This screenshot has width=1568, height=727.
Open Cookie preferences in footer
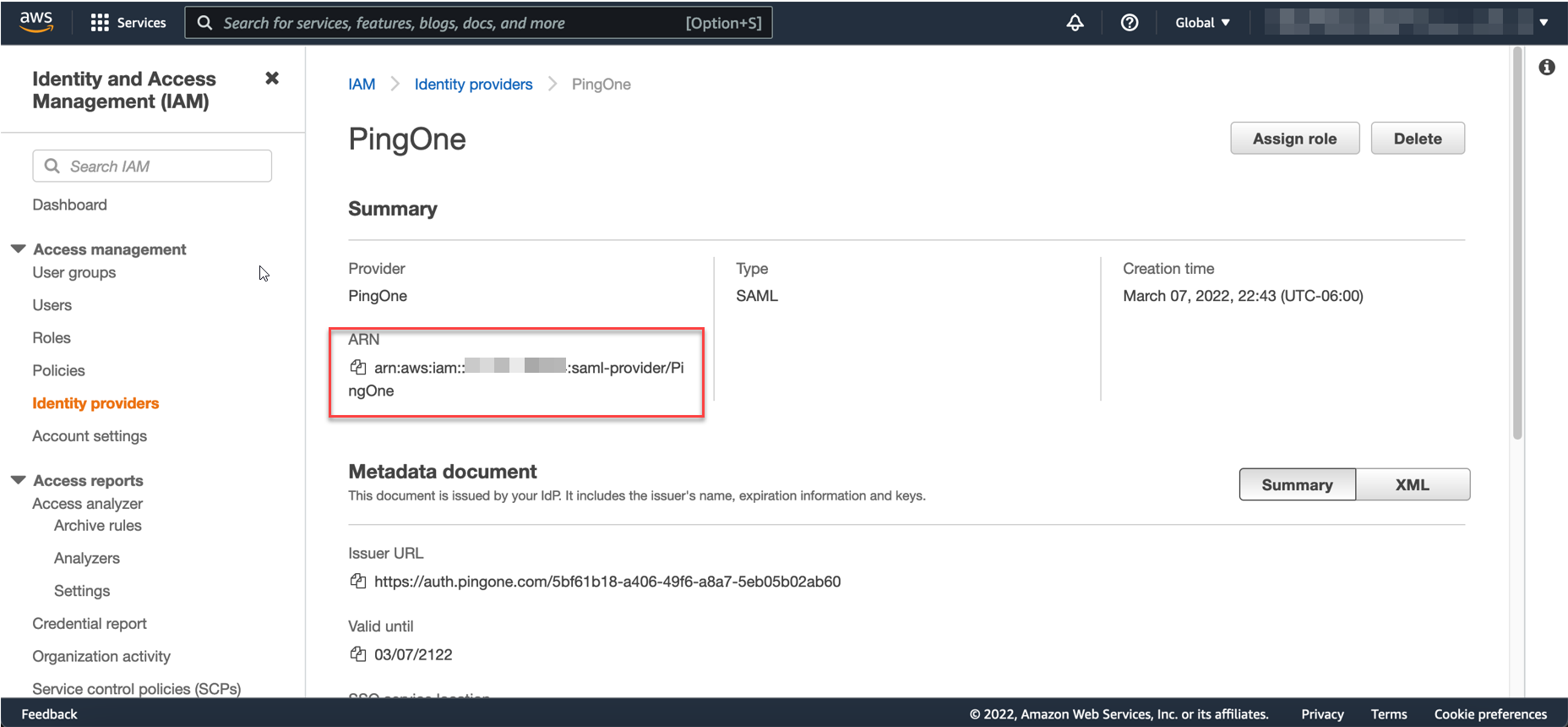point(1490,713)
